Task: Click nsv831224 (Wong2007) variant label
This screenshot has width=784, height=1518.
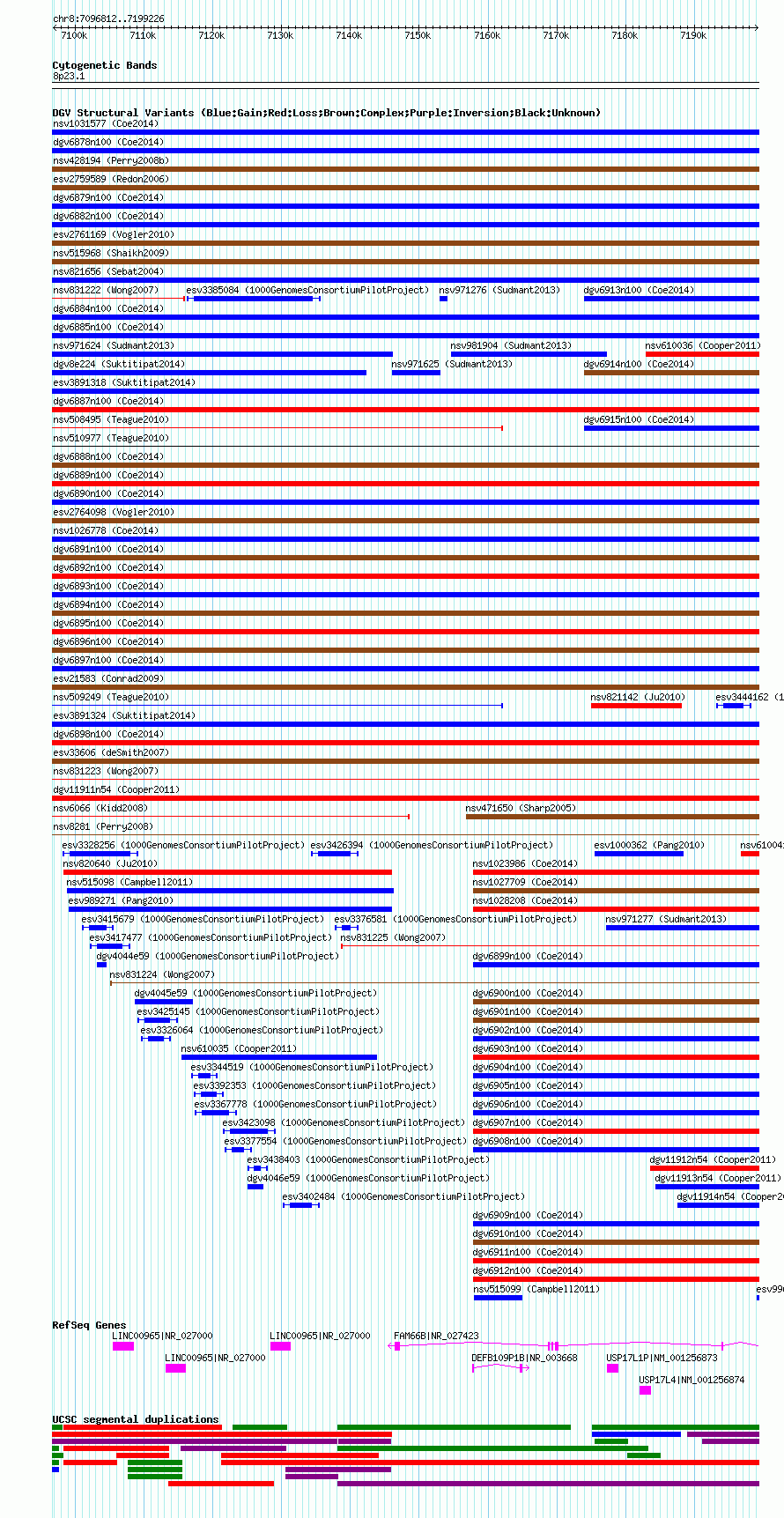Action: (162, 974)
